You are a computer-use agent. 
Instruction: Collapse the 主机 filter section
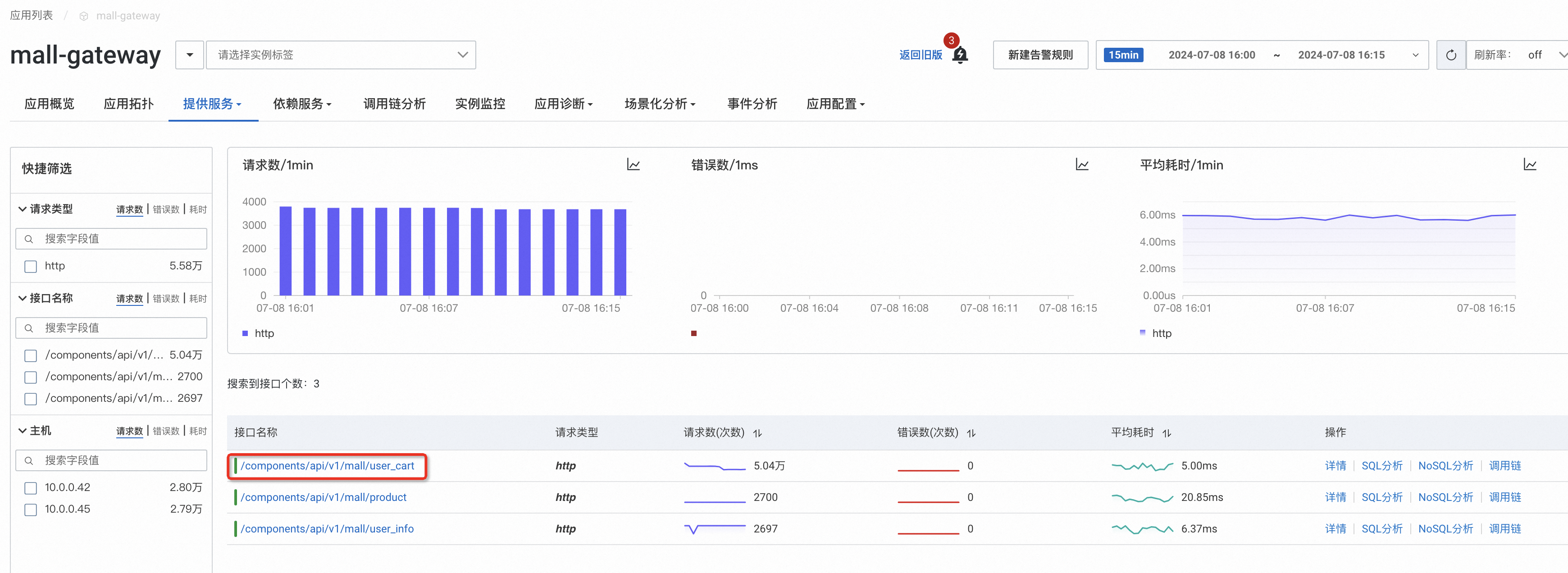coord(22,431)
